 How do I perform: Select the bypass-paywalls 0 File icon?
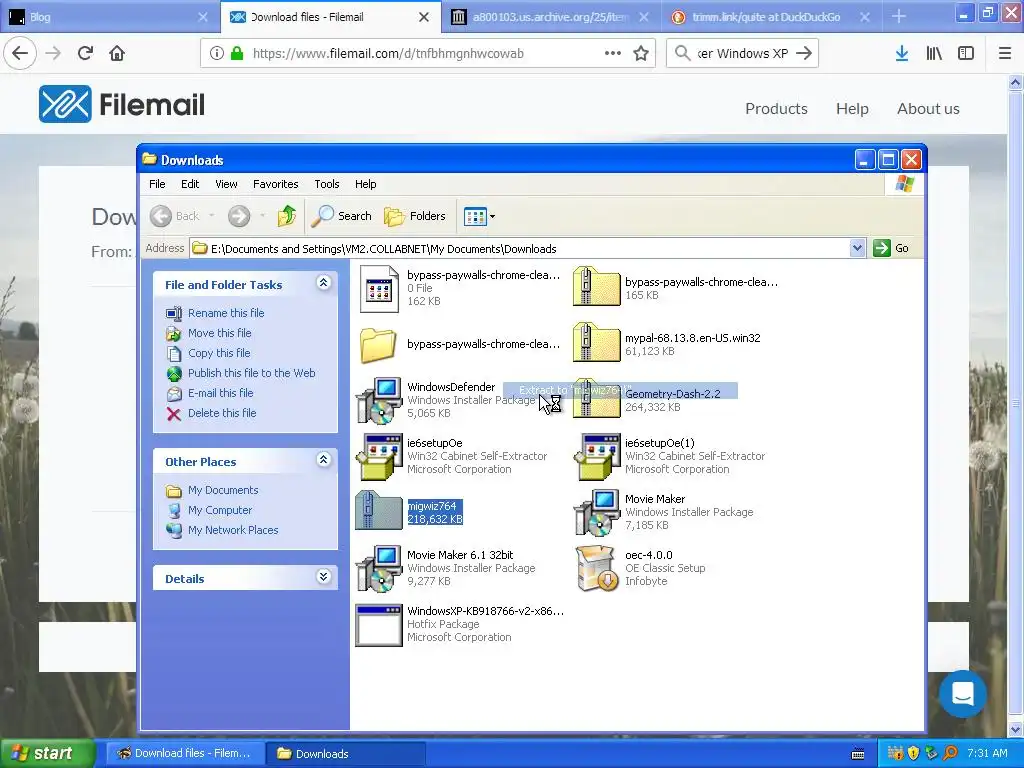(379, 288)
